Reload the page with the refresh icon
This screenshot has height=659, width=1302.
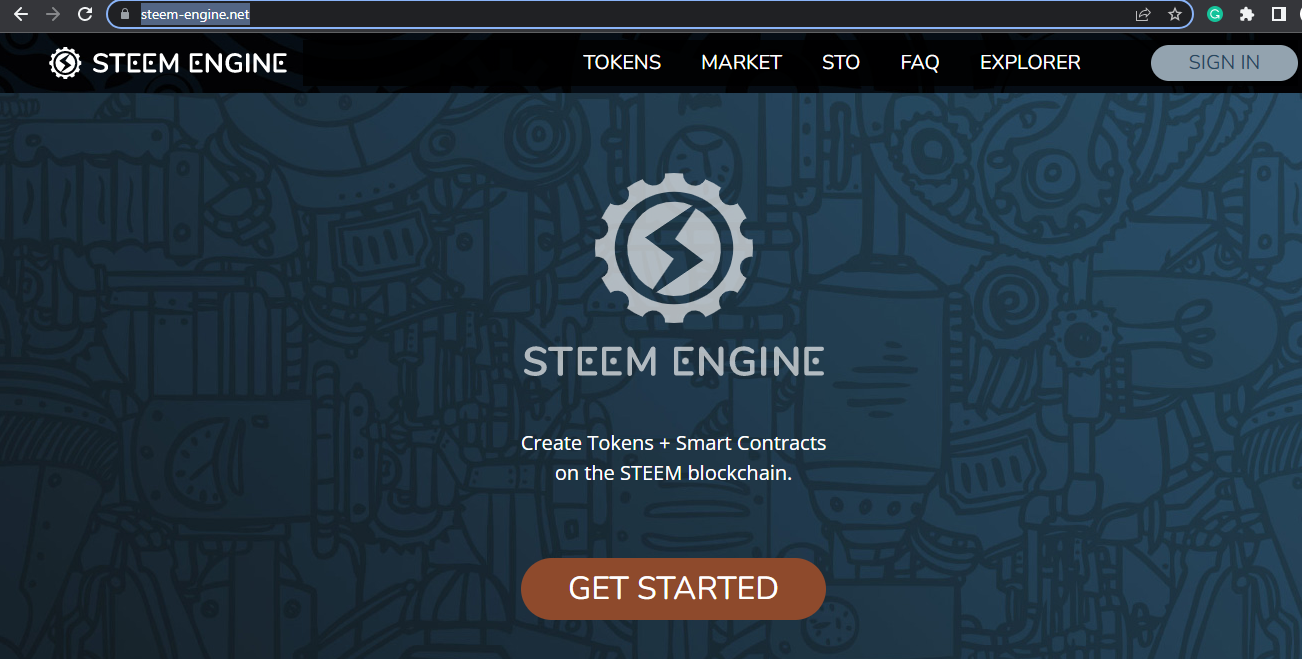(x=86, y=14)
